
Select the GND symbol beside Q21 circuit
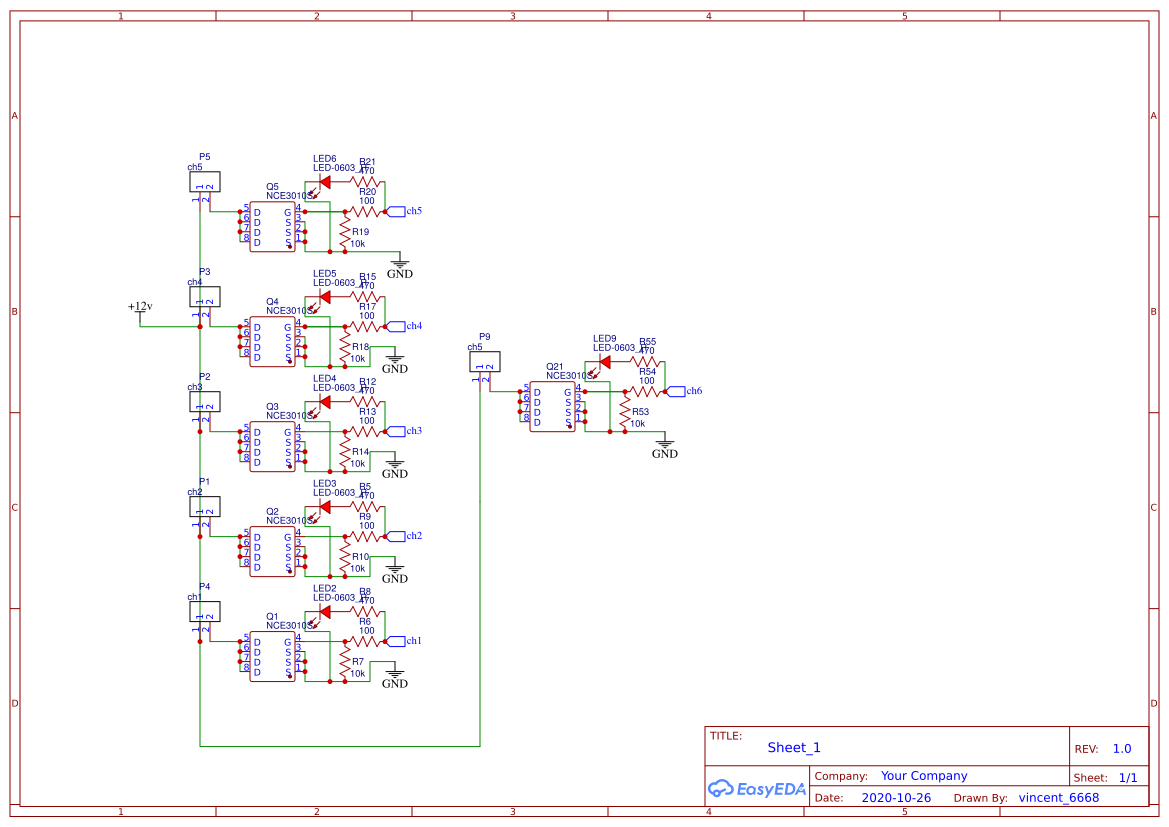[x=665, y=445]
